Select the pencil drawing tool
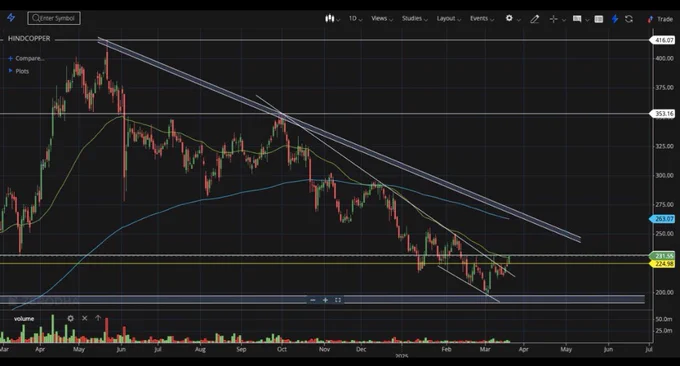 534,19
